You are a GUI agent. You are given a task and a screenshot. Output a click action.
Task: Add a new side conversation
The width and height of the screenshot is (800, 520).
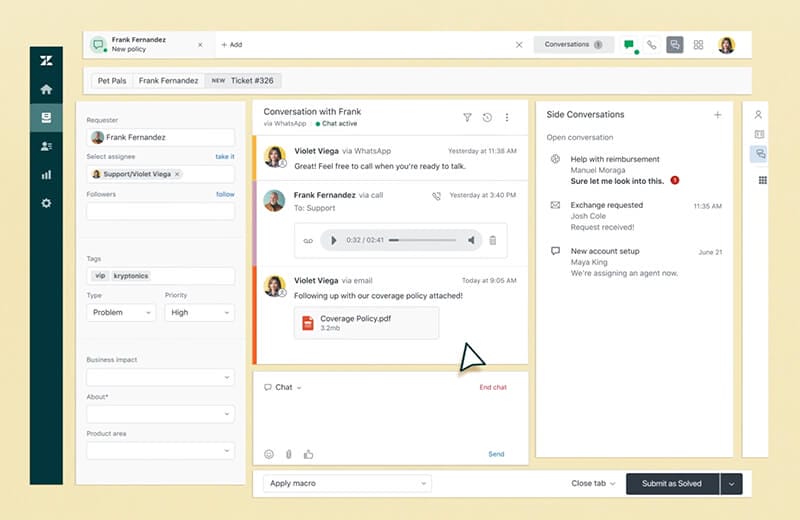(717, 115)
